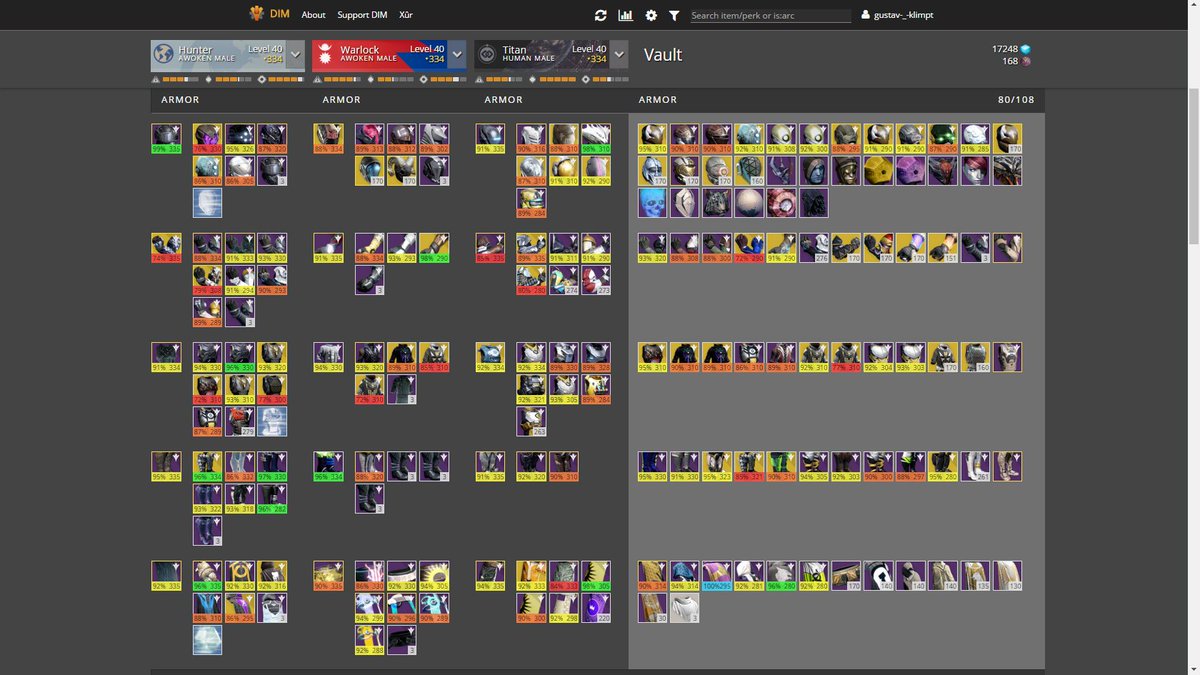Select Warlock helmet rated 89% 313
1200x675 pixels.
369,139
